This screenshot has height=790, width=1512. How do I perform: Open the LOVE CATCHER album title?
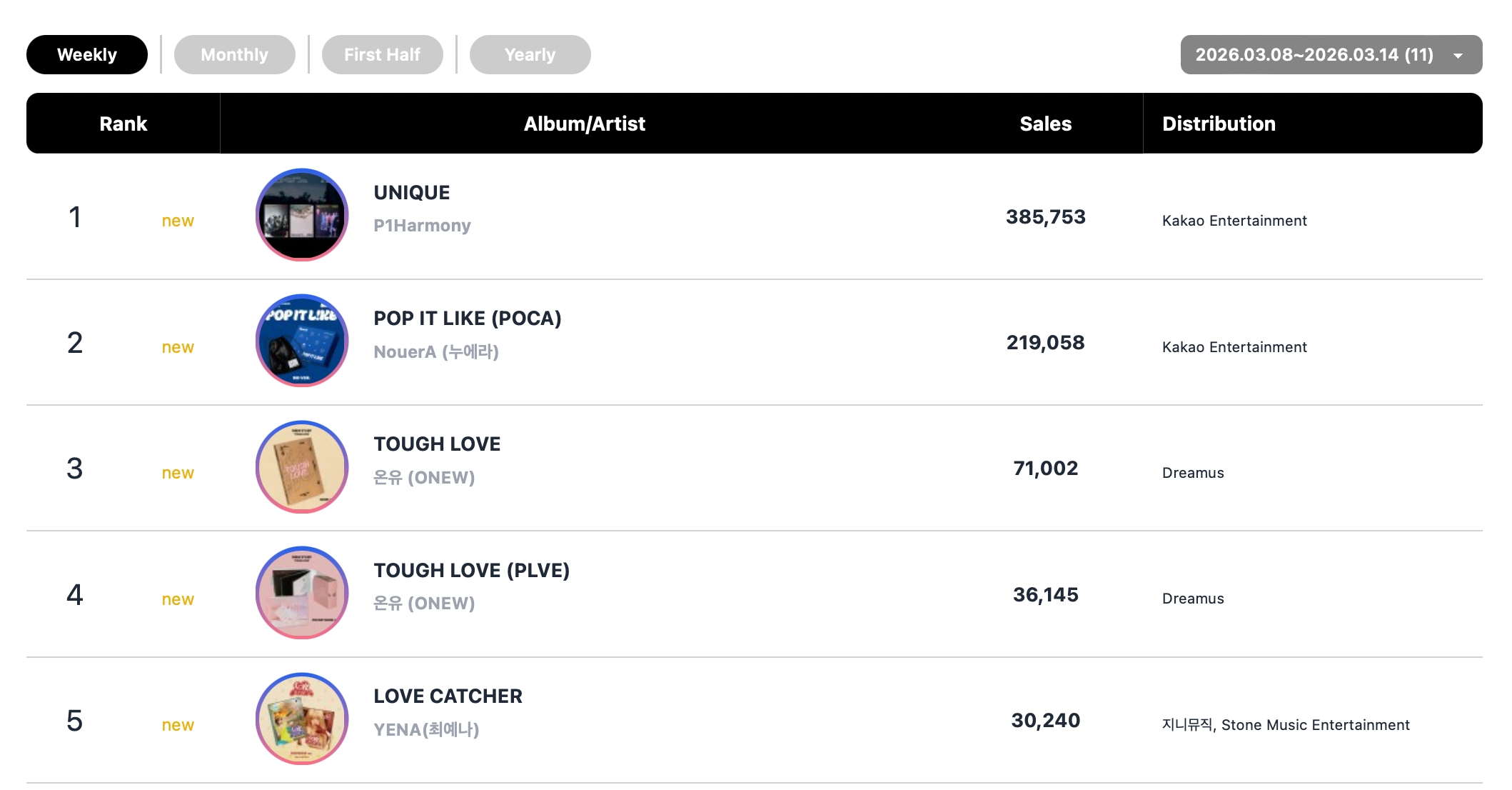click(448, 696)
